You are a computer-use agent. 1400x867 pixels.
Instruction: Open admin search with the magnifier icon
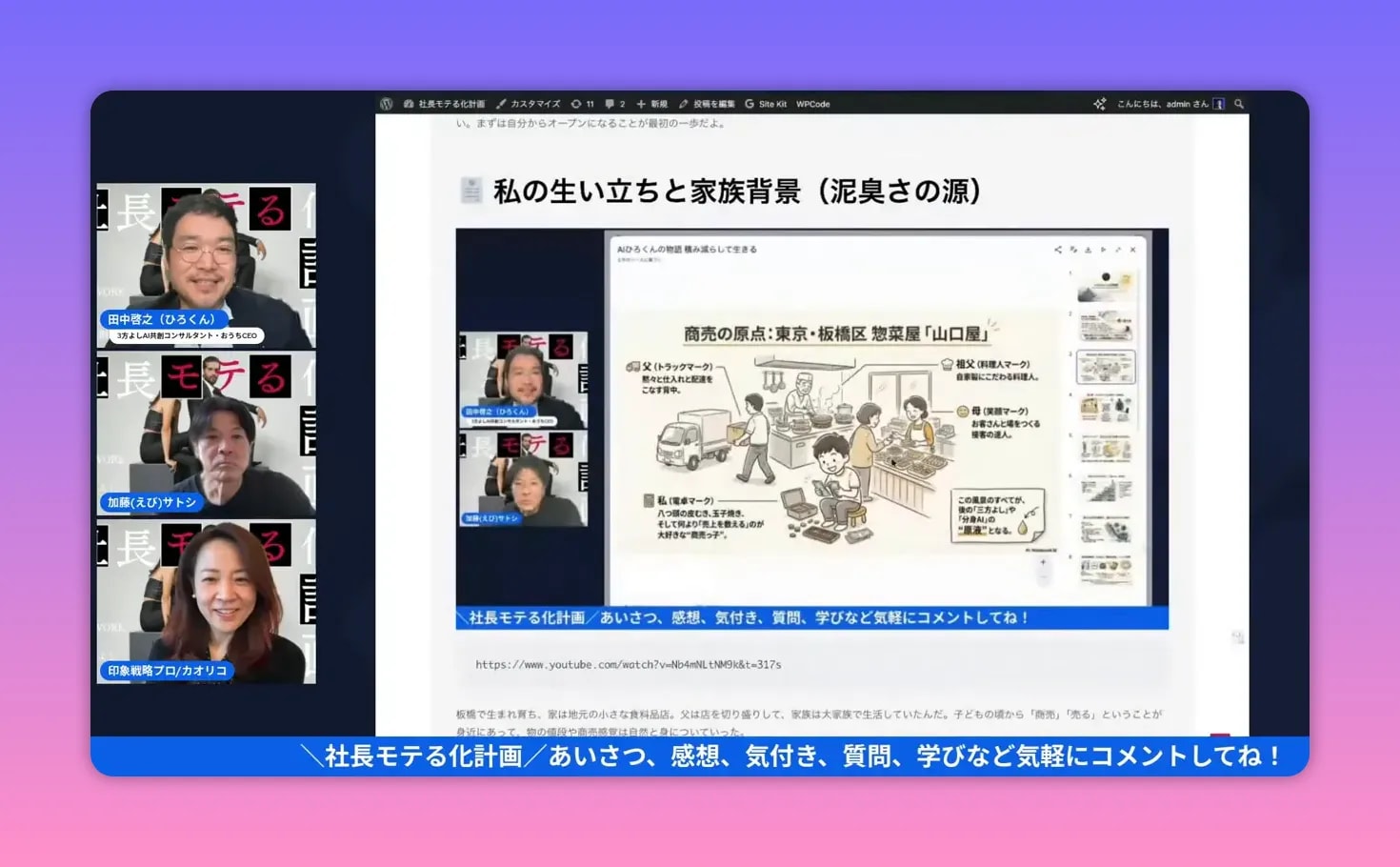1238,103
